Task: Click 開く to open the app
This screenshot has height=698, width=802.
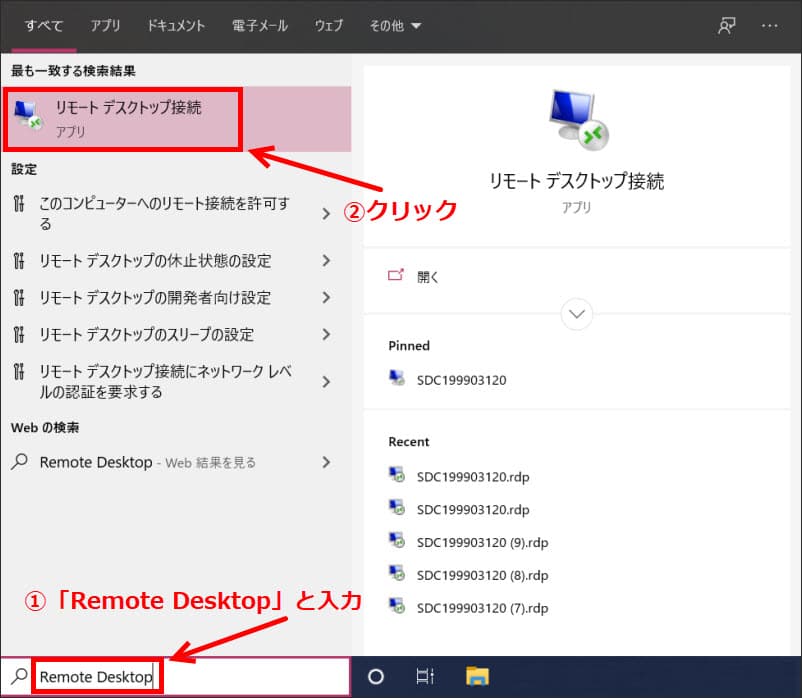Action: (x=428, y=277)
